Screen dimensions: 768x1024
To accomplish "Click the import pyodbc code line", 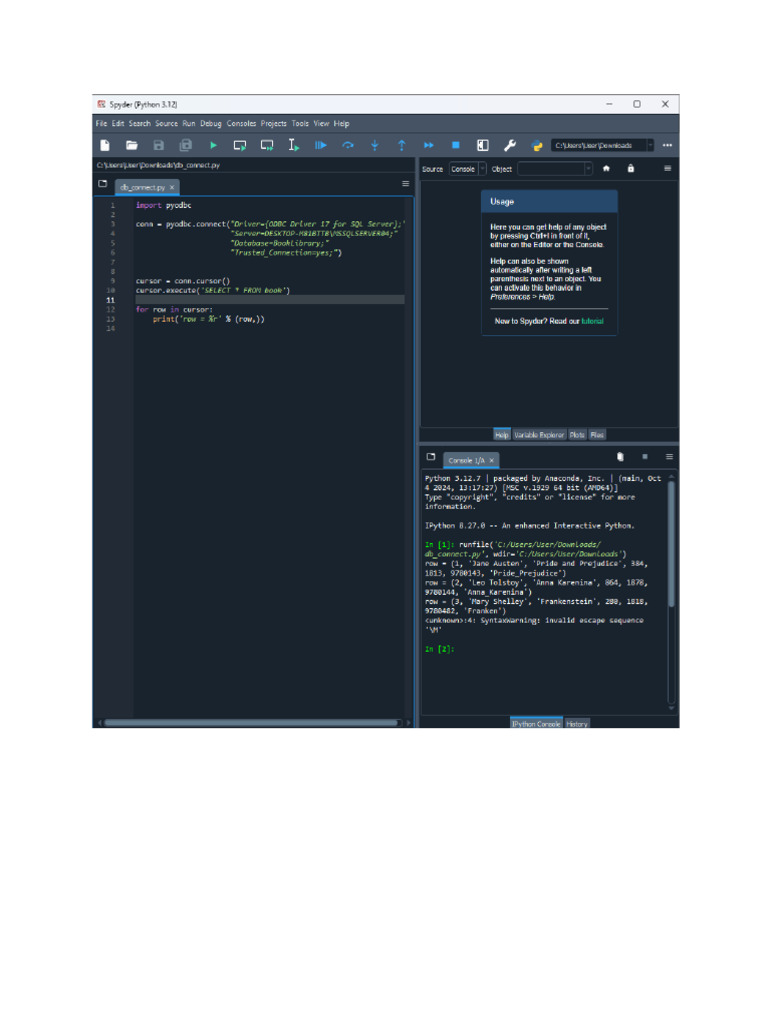I will (x=163, y=205).
